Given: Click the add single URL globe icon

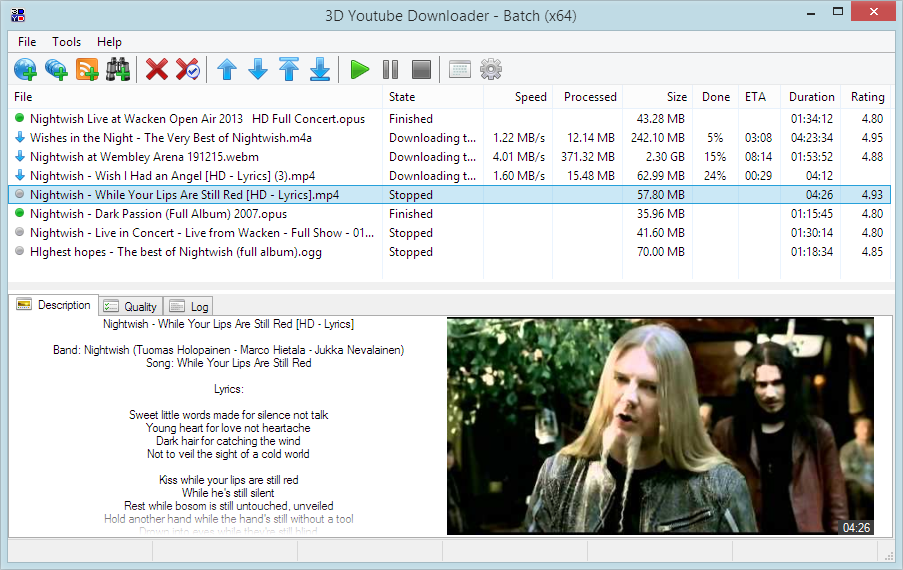Looking at the screenshot, I should coord(25,69).
